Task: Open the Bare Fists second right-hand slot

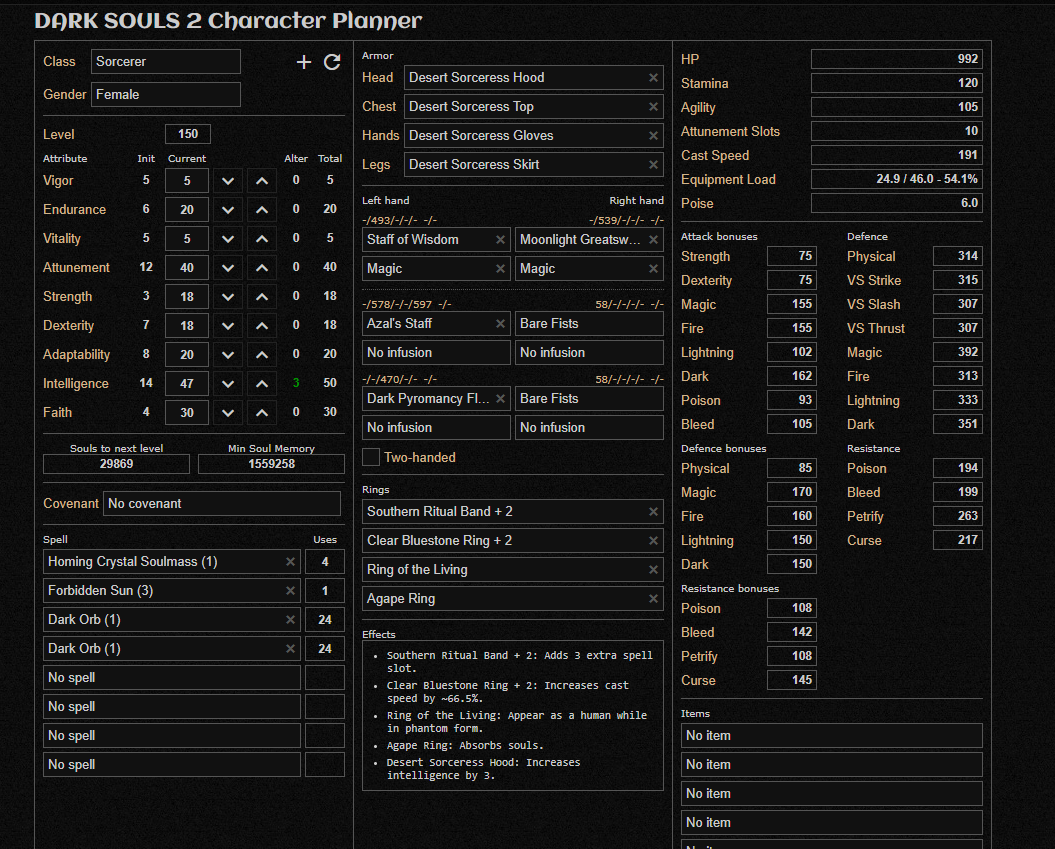Action: point(589,399)
